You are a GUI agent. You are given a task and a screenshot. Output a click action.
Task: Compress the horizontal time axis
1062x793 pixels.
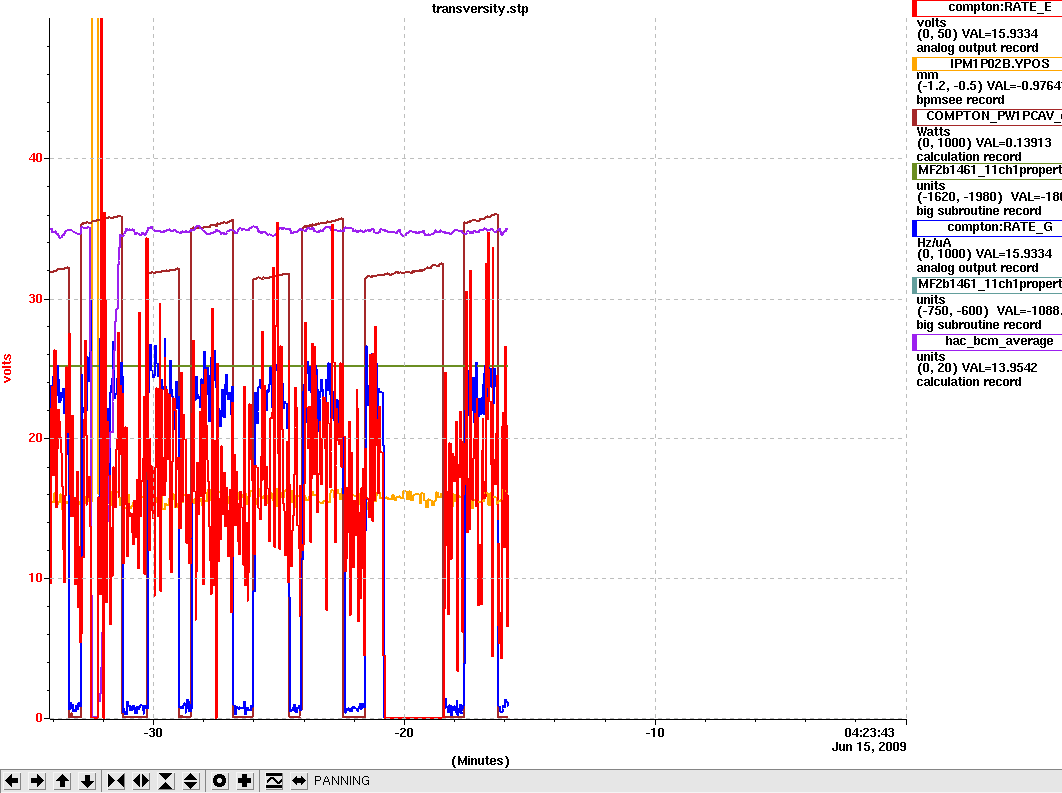(116, 781)
